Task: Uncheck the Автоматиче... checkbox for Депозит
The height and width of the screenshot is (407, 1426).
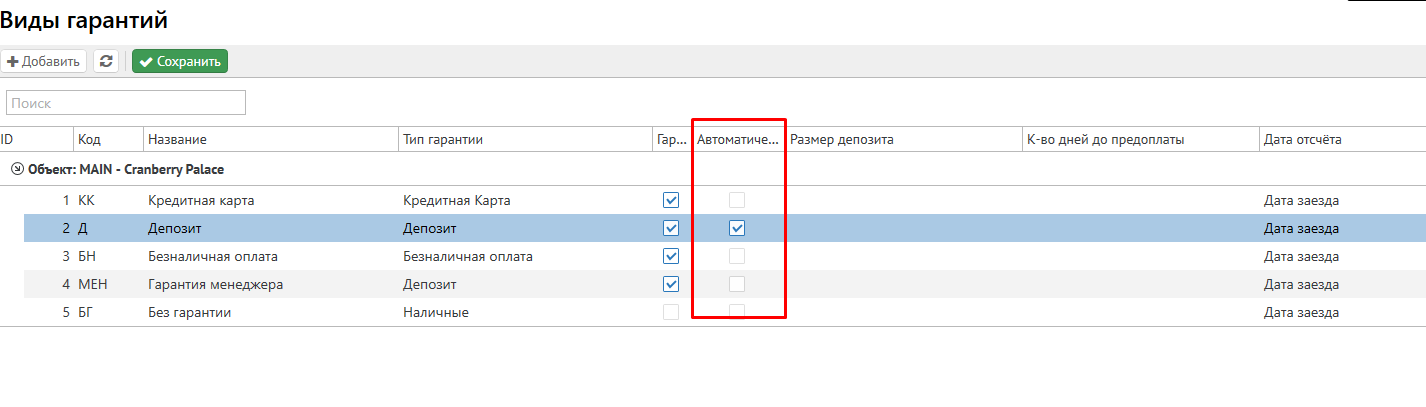Action: [x=737, y=228]
